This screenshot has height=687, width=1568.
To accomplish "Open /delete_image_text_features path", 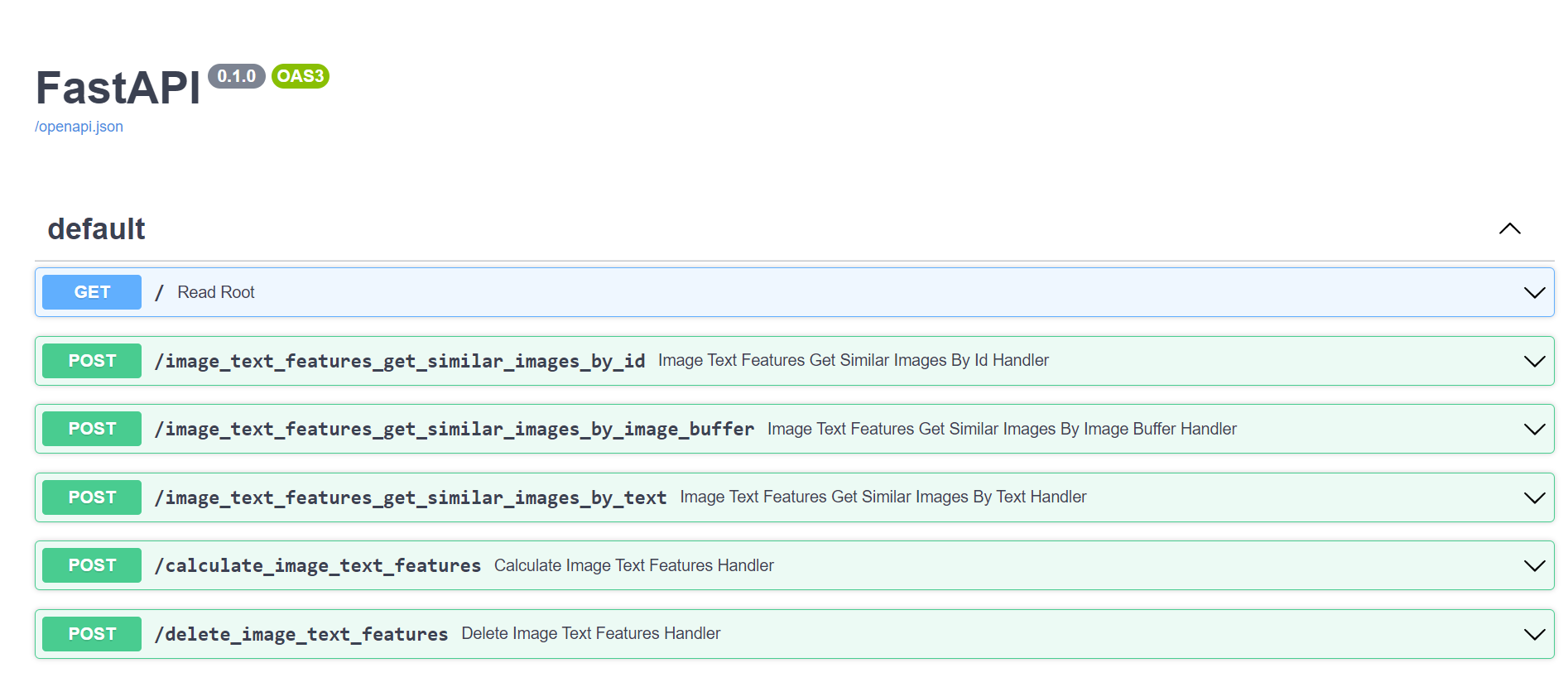I will coord(301,634).
